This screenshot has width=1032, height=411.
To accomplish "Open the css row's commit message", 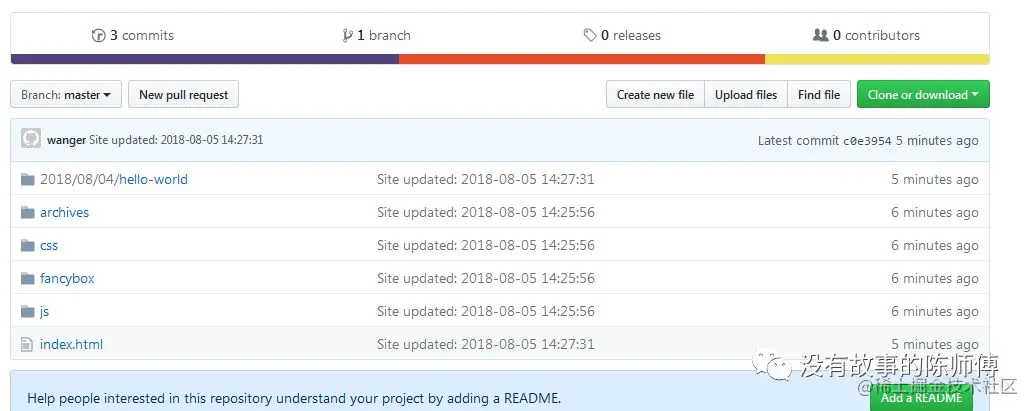I will pos(486,246).
